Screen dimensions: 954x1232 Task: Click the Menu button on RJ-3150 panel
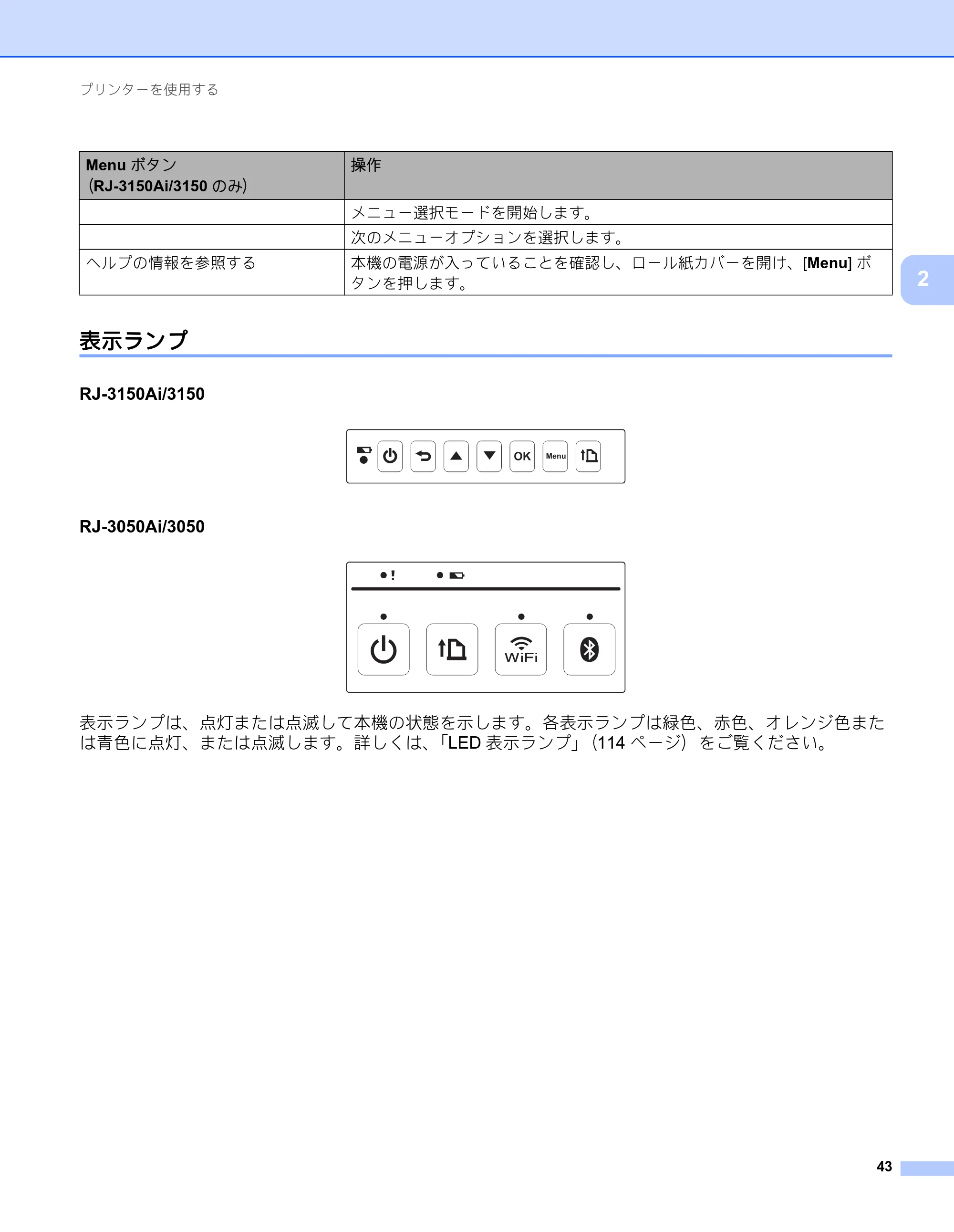point(555,456)
